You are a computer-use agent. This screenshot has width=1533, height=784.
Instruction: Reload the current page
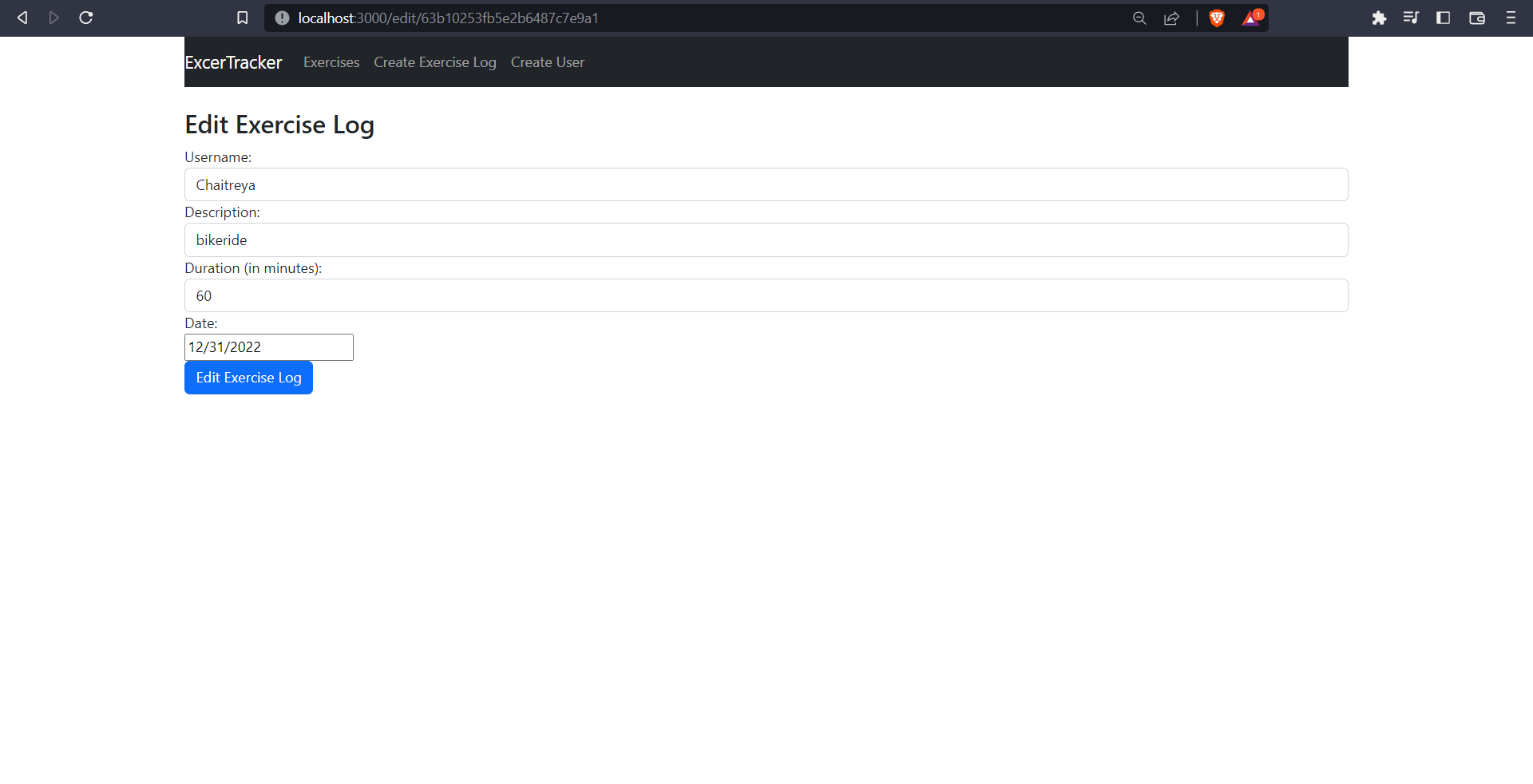click(x=85, y=18)
